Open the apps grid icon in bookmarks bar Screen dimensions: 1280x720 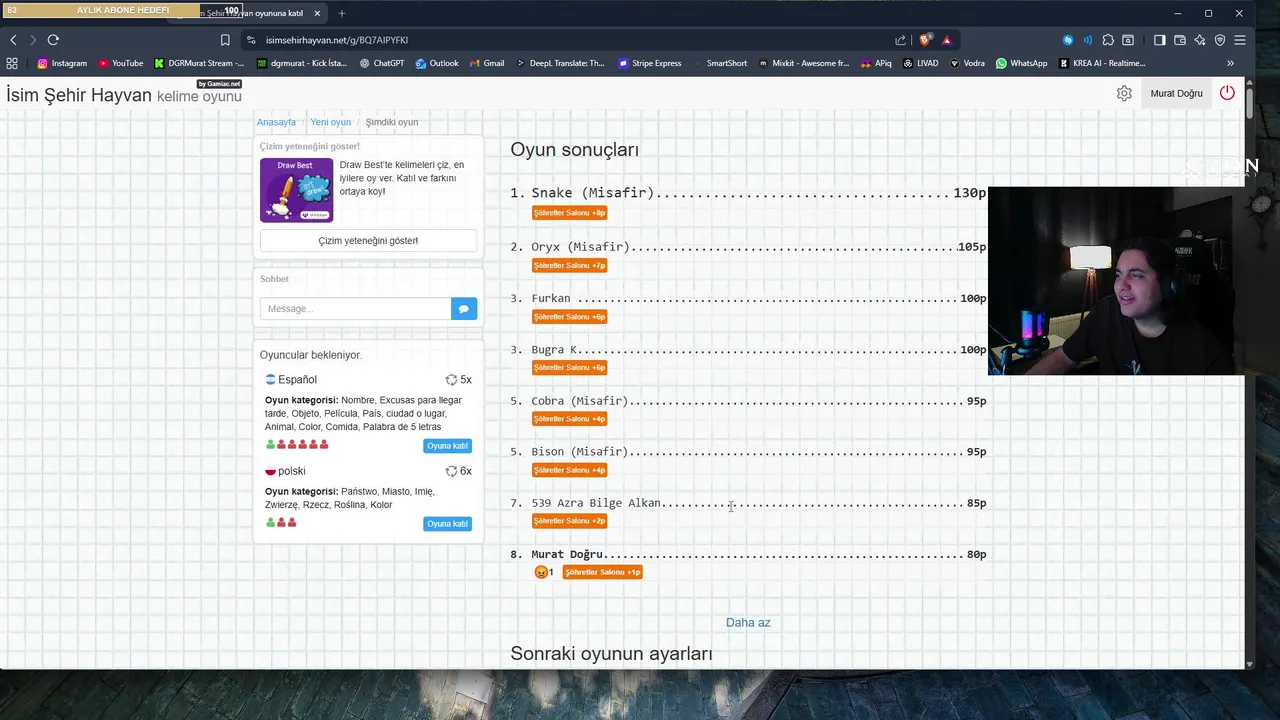pyautogui.click(x=12, y=63)
